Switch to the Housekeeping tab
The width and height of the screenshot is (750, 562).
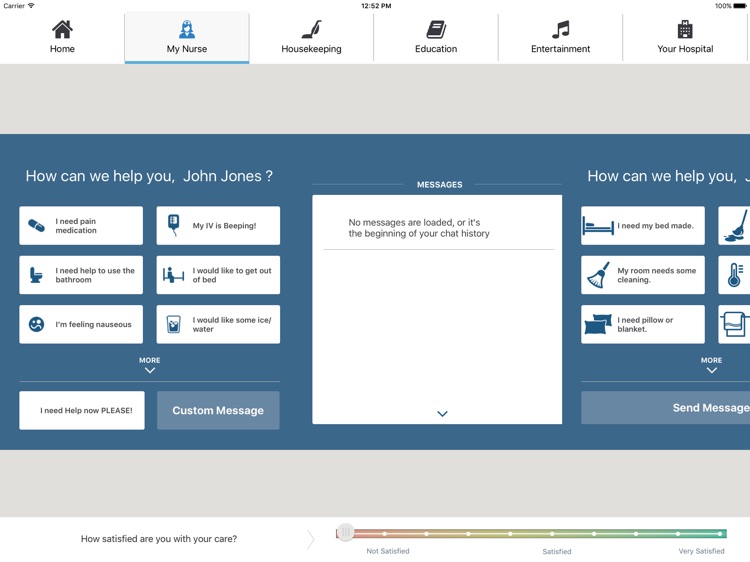311,38
